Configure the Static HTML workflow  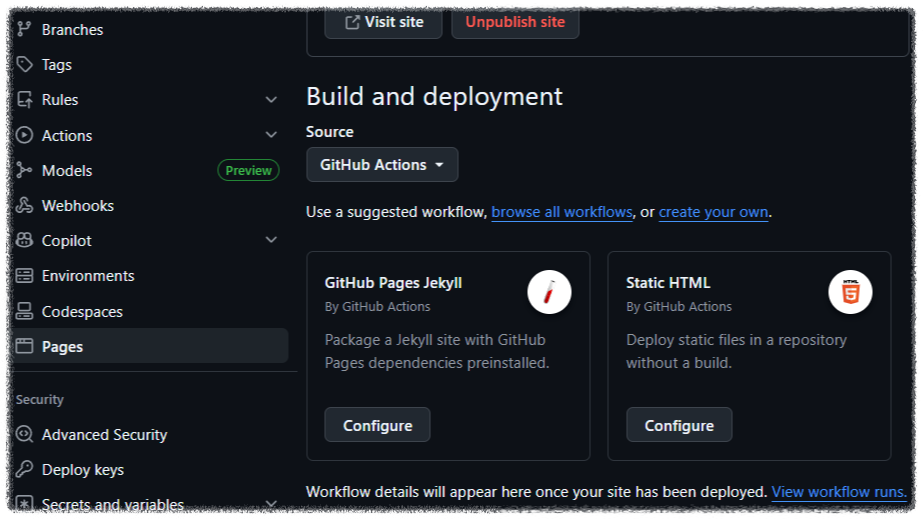tap(679, 425)
